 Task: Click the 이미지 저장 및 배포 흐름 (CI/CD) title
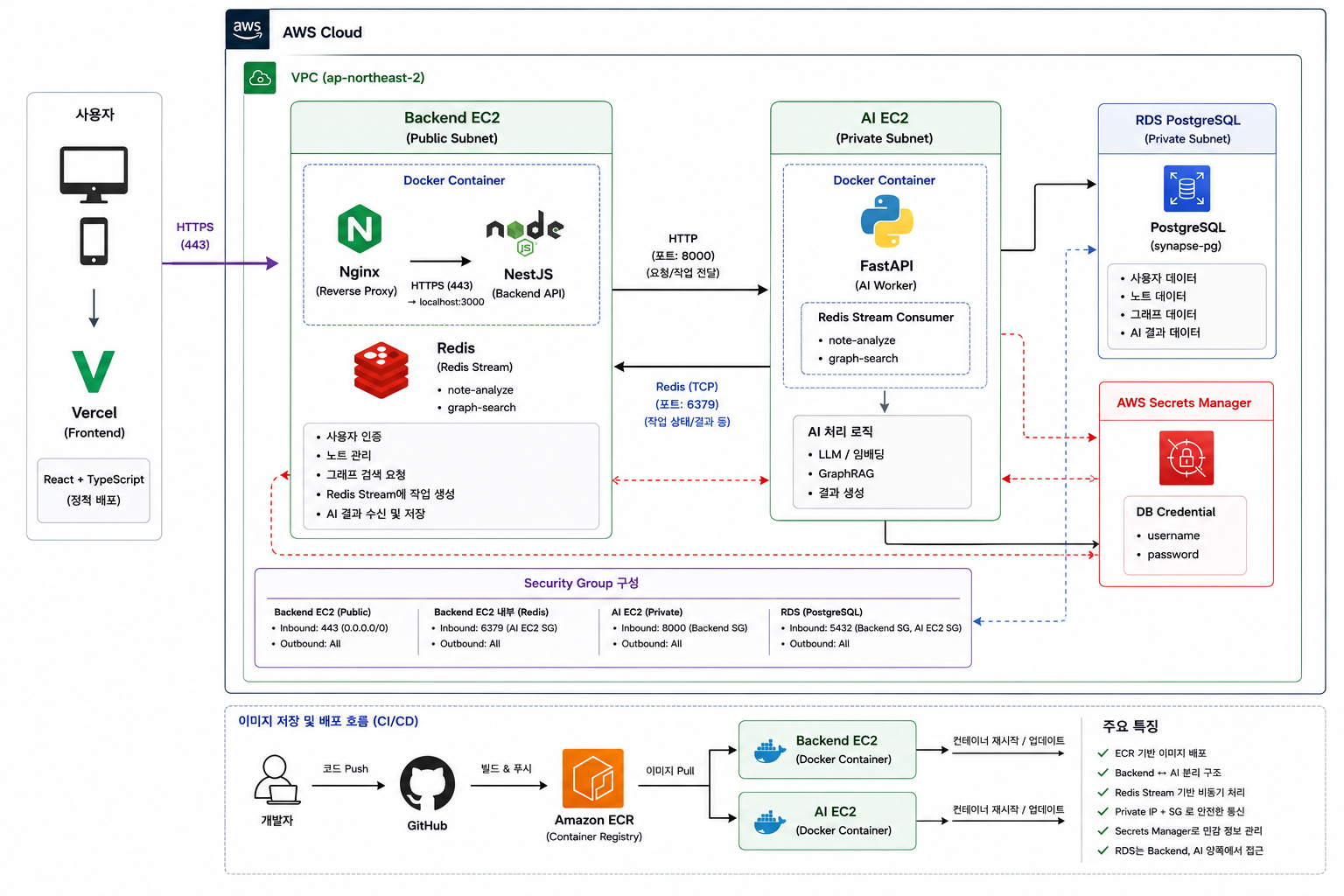(x=328, y=721)
